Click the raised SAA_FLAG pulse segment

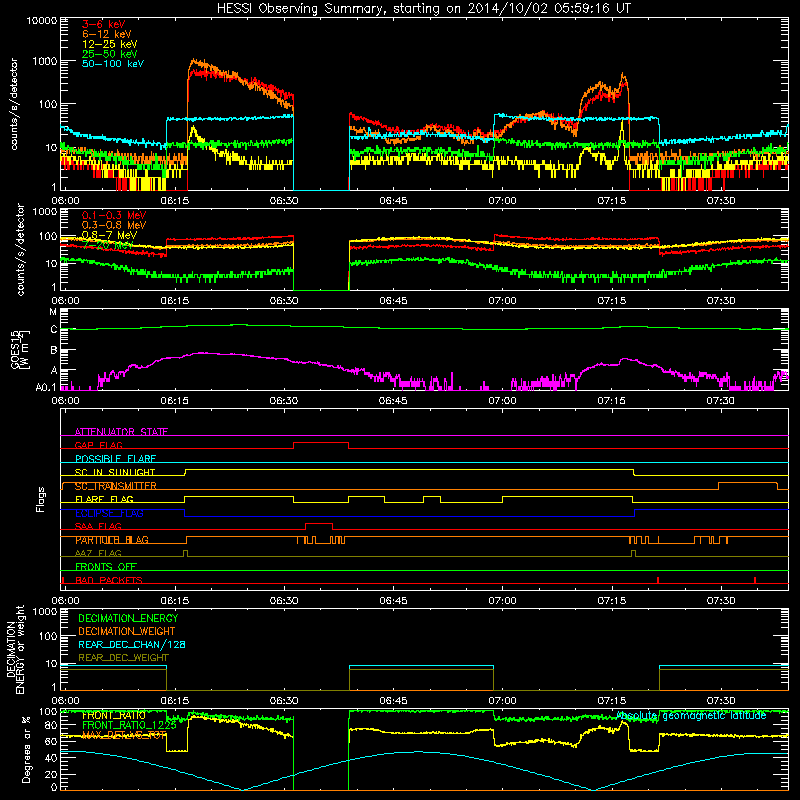(319, 524)
